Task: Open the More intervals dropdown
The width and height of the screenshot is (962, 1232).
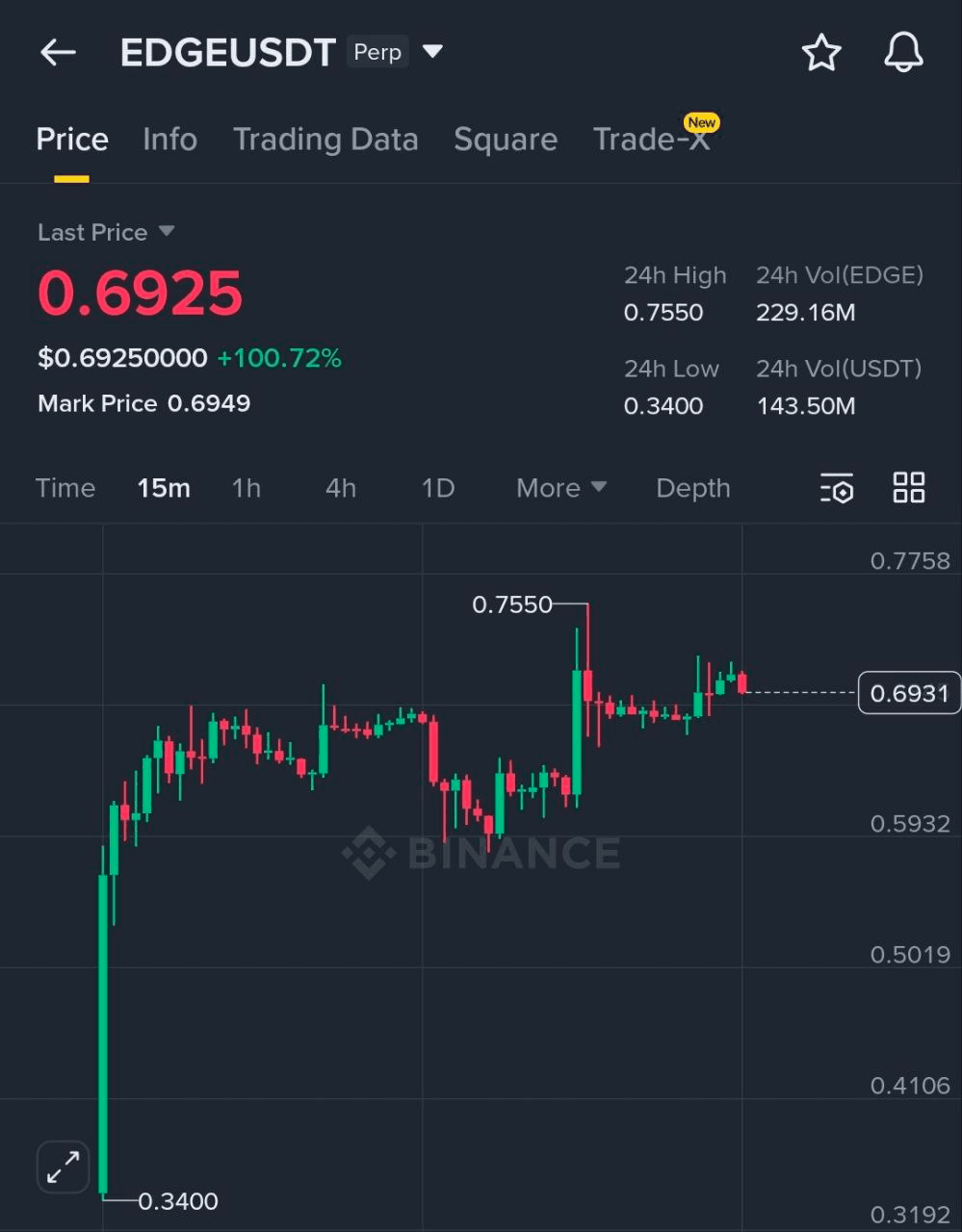Action: point(560,488)
